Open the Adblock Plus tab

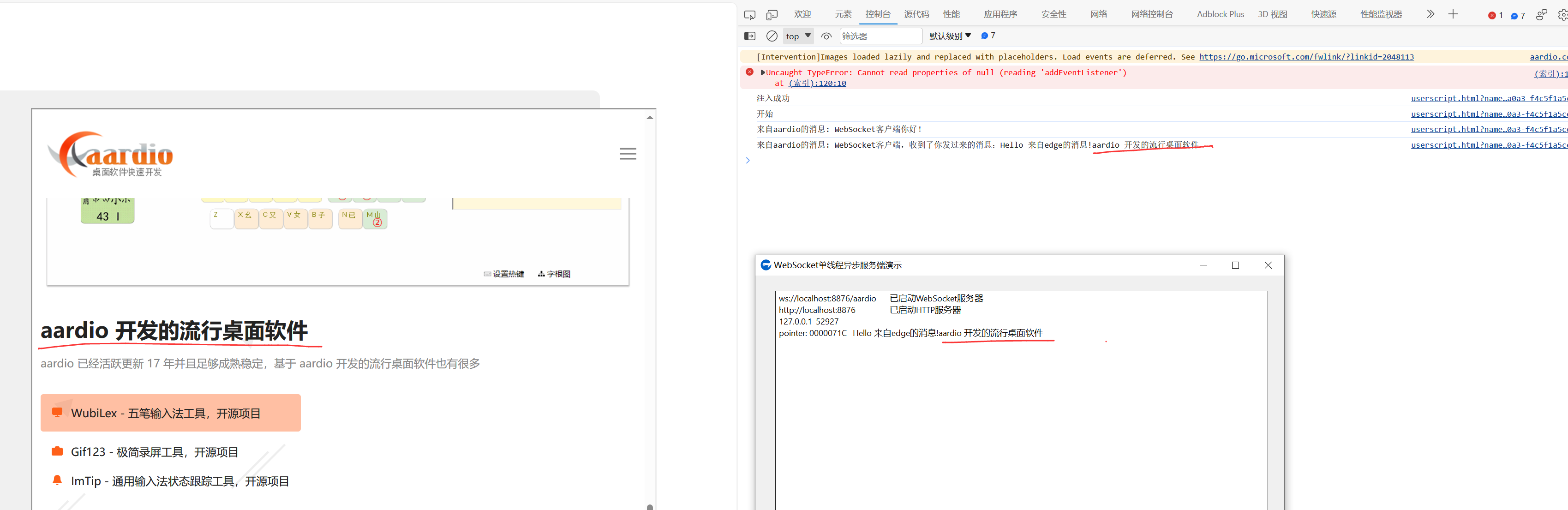pyautogui.click(x=1220, y=14)
